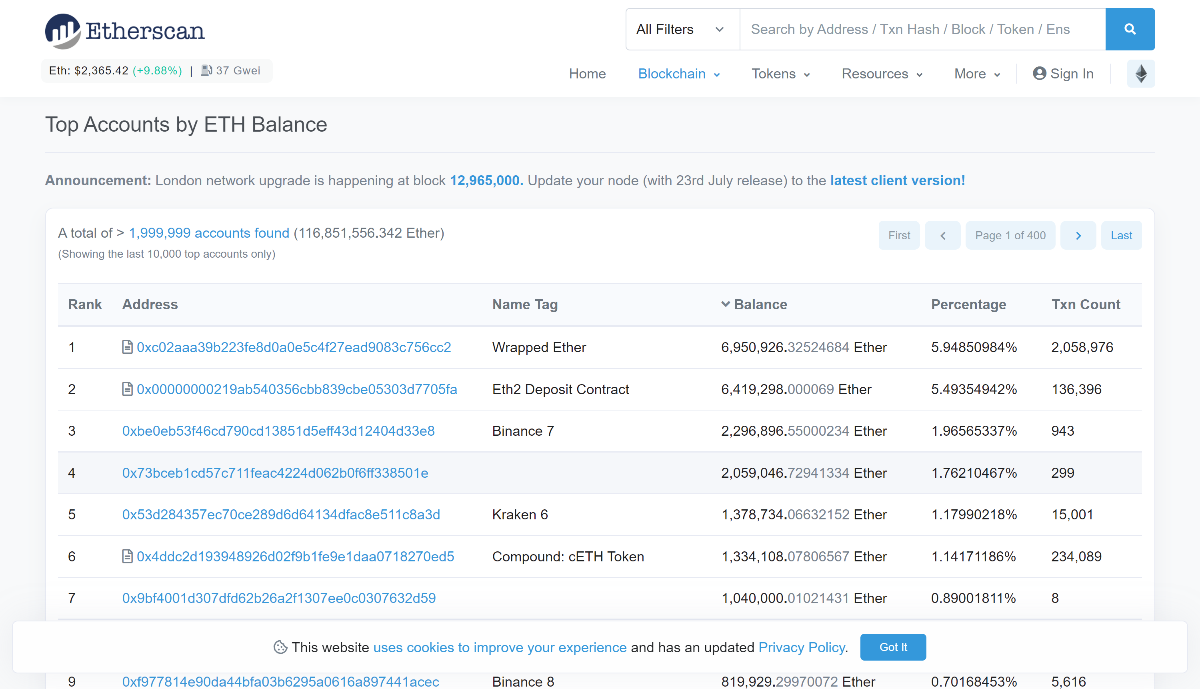The width and height of the screenshot is (1200, 689).
Task: Click the user icon beside Sign In
Action: (1039, 74)
